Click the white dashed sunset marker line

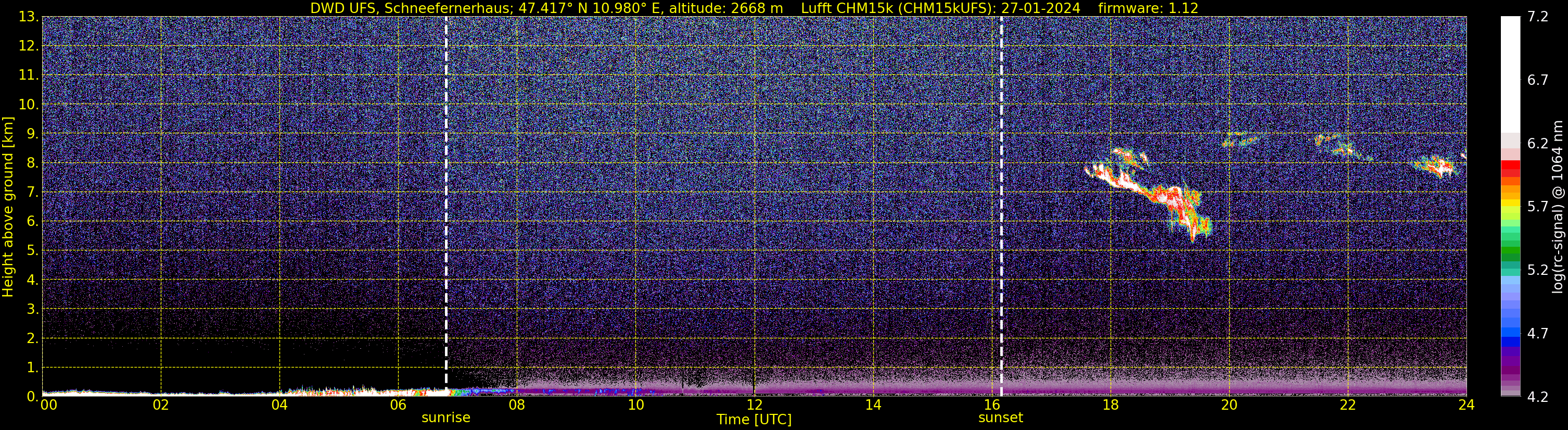click(x=1001, y=206)
